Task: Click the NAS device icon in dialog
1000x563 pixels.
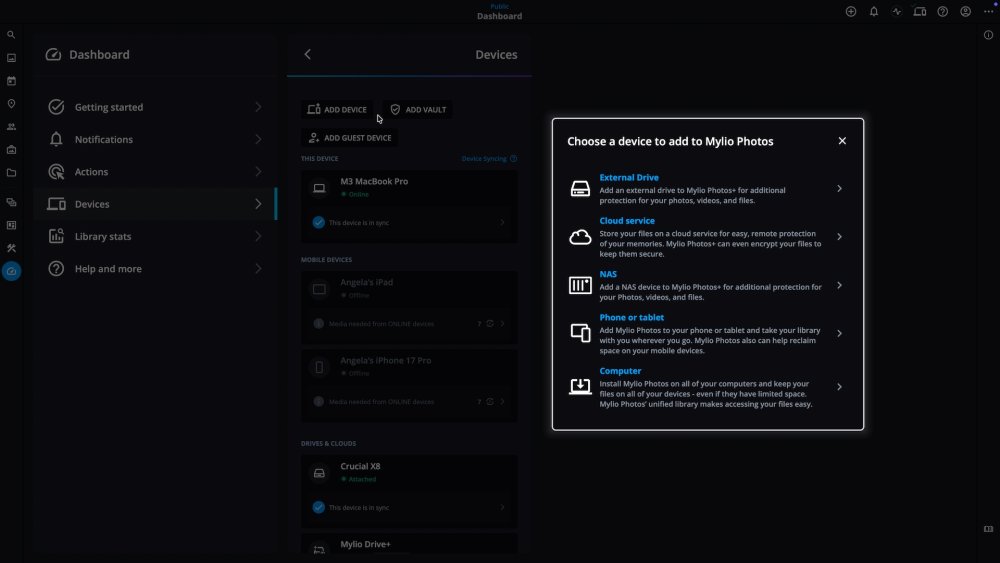Action: 580,285
